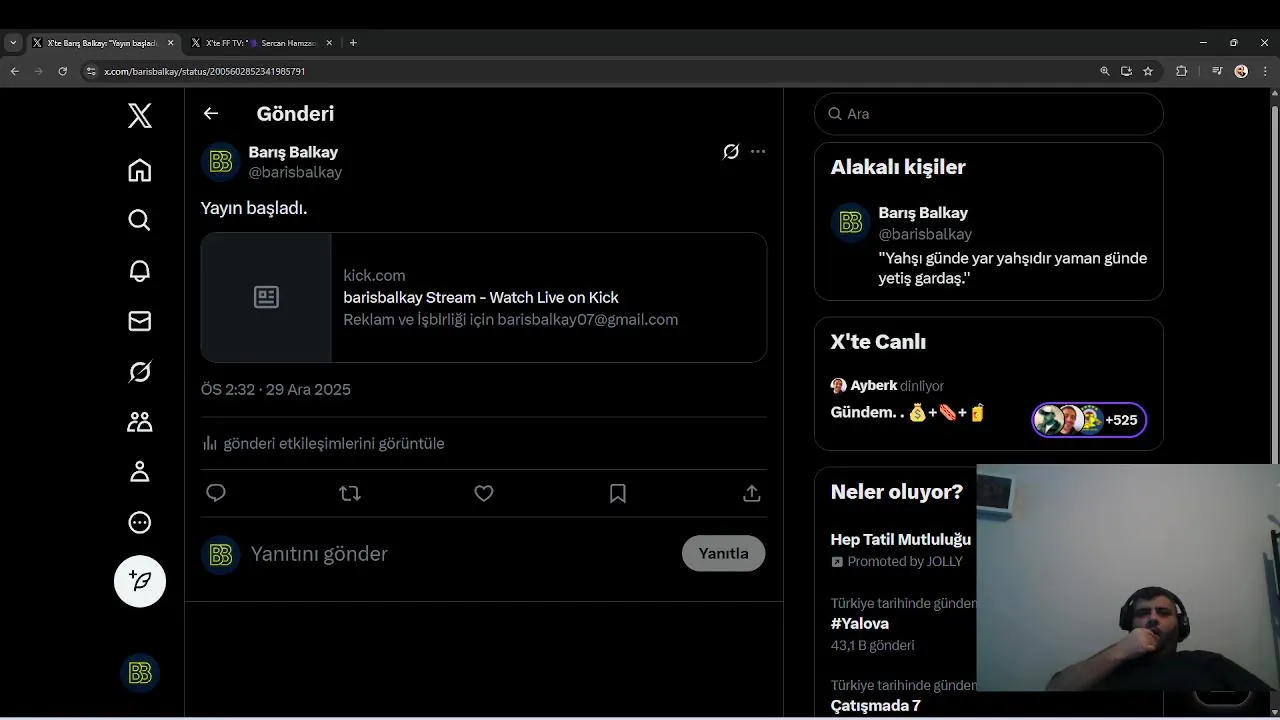Go back using the arrow beside Gönderi

[211, 113]
